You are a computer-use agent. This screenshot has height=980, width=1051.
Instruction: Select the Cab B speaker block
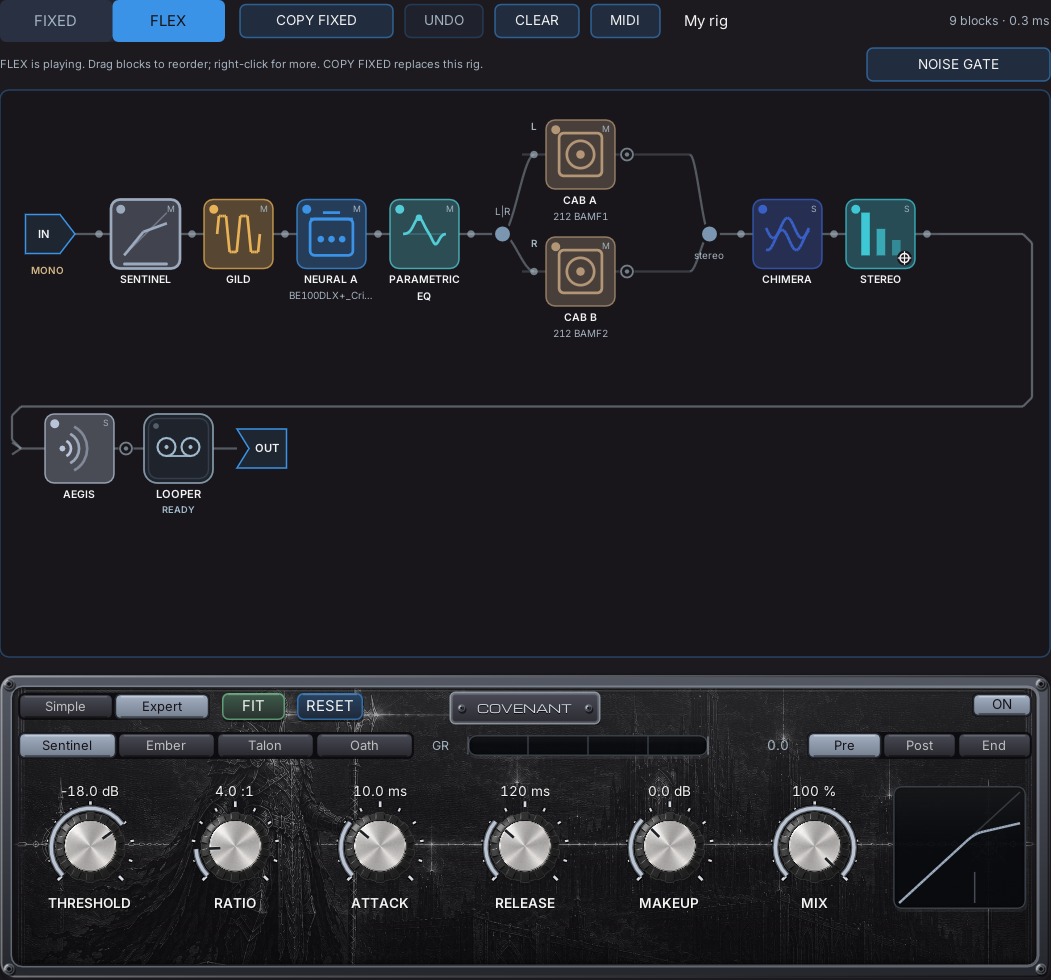click(580, 271)
